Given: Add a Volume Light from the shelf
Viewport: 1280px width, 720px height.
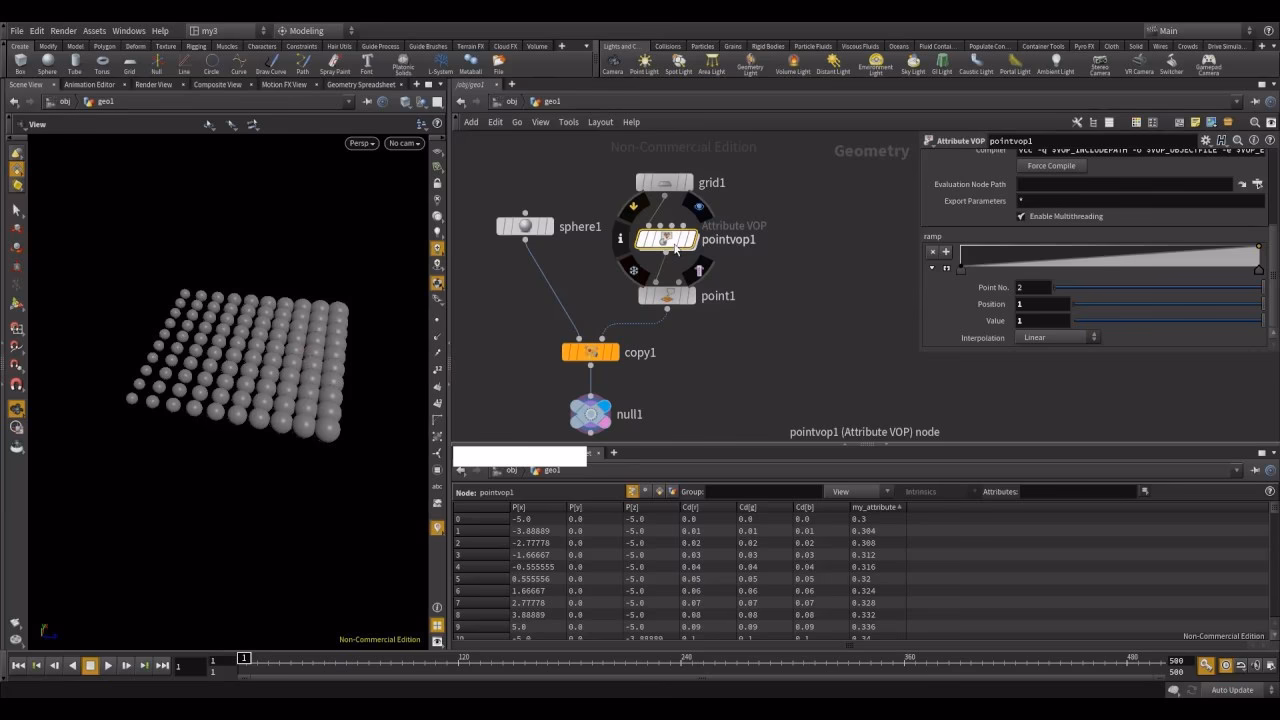Looking at the screenshot, I should coord(793,64).
